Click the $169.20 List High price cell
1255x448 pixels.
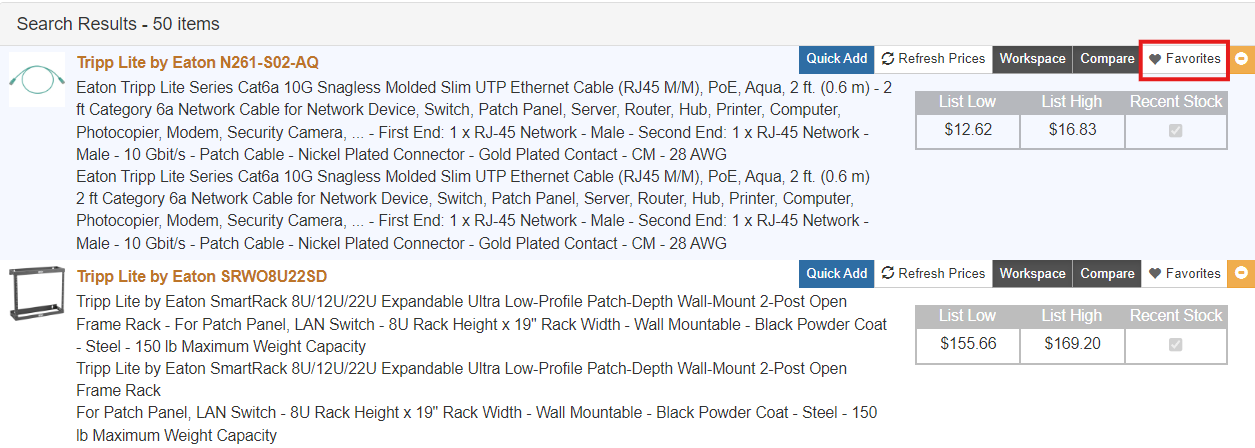click(x=1071, y=344)
